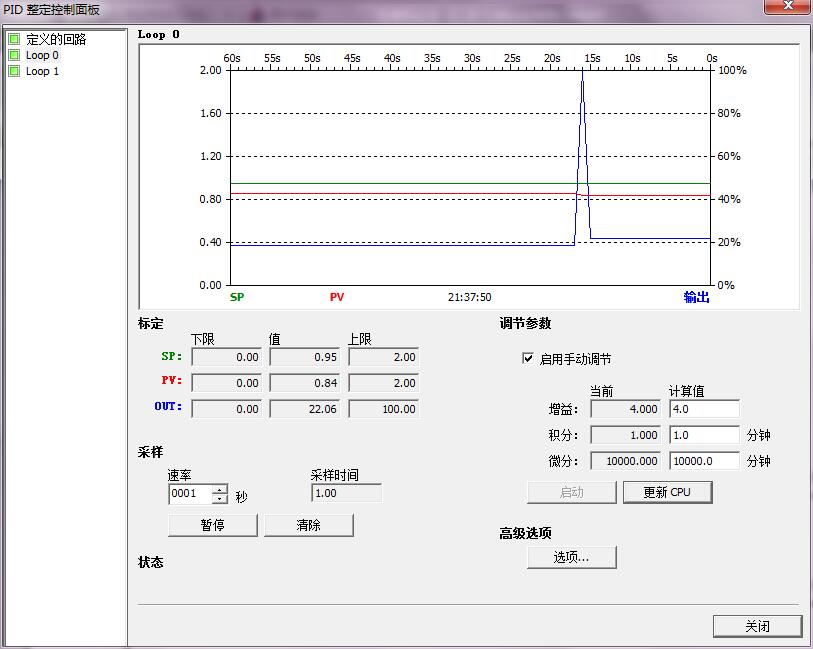
Task: Click the blue 输出 legend label under the chart
Action: [x=696, y=297]
